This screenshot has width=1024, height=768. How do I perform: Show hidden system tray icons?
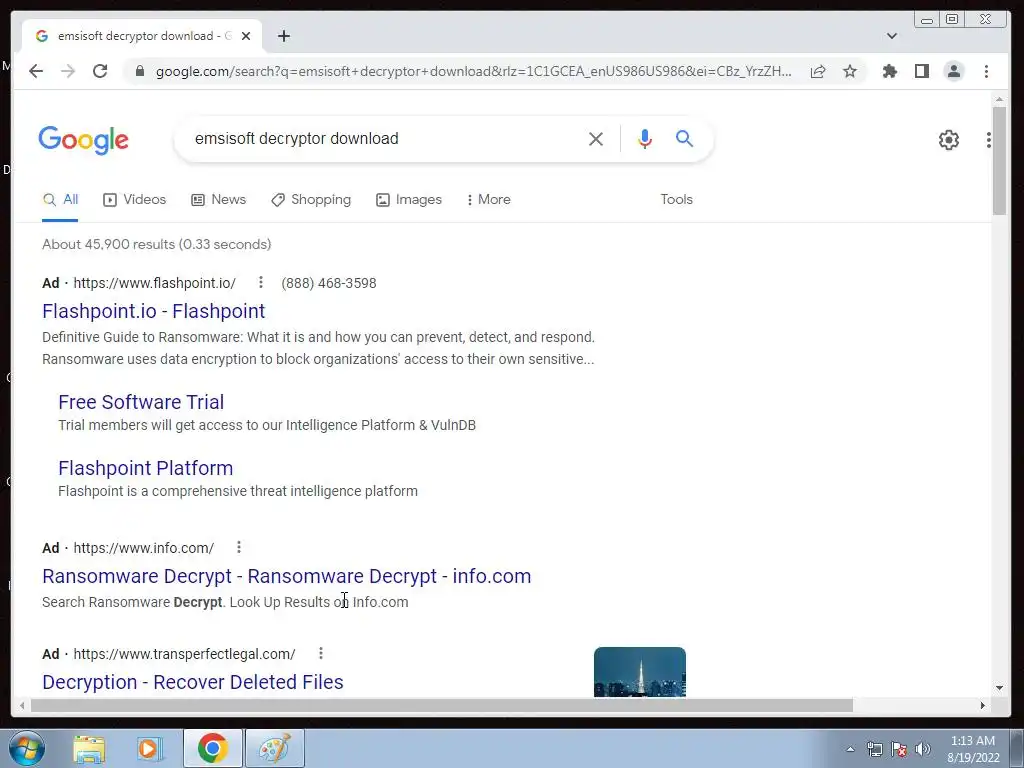[x=850, y=749]
